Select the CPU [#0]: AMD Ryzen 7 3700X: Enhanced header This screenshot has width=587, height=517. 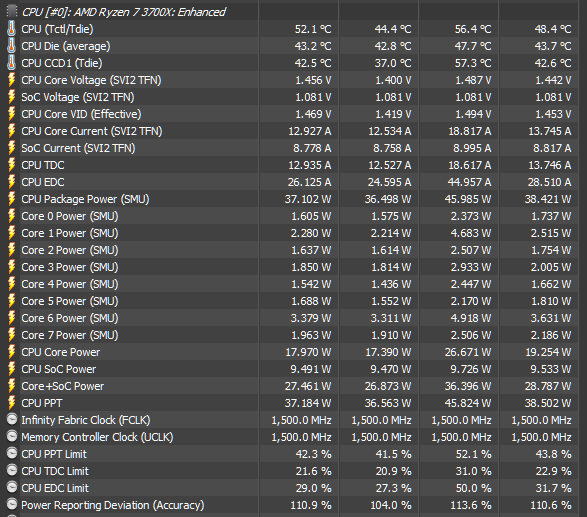[x=124, y=12]
